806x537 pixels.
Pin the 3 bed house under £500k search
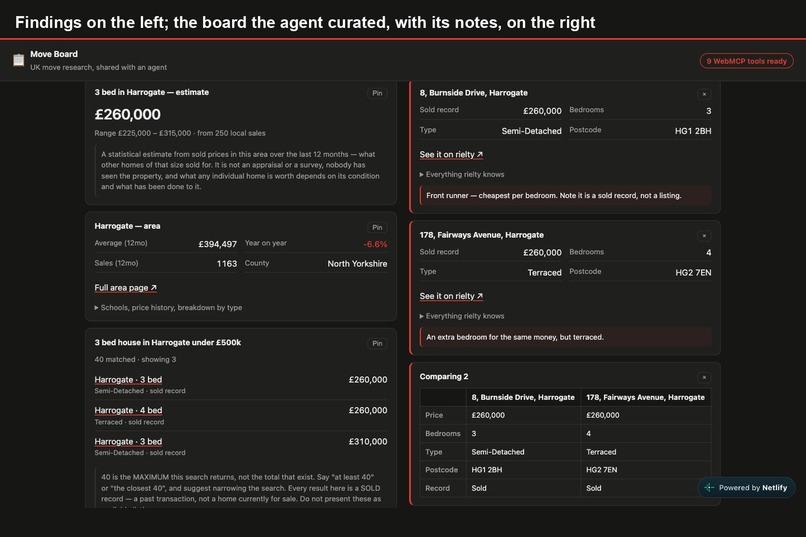pyautogui.click(x=377, y=343)
